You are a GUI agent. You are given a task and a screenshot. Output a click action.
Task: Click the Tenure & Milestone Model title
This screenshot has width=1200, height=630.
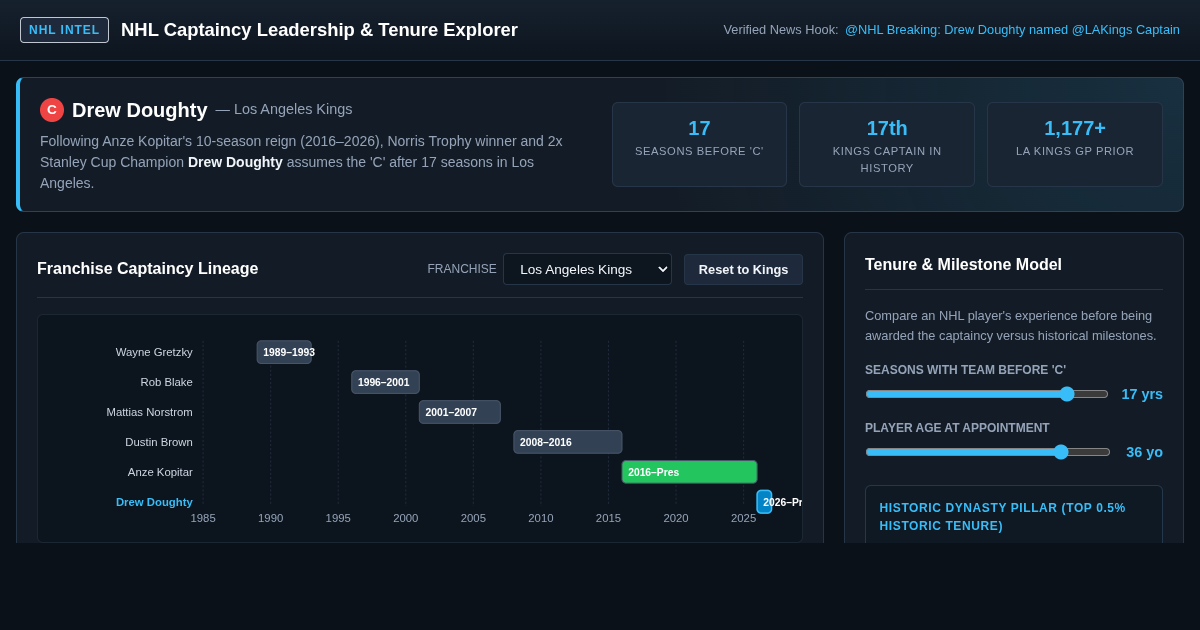[x=963, y=265]
